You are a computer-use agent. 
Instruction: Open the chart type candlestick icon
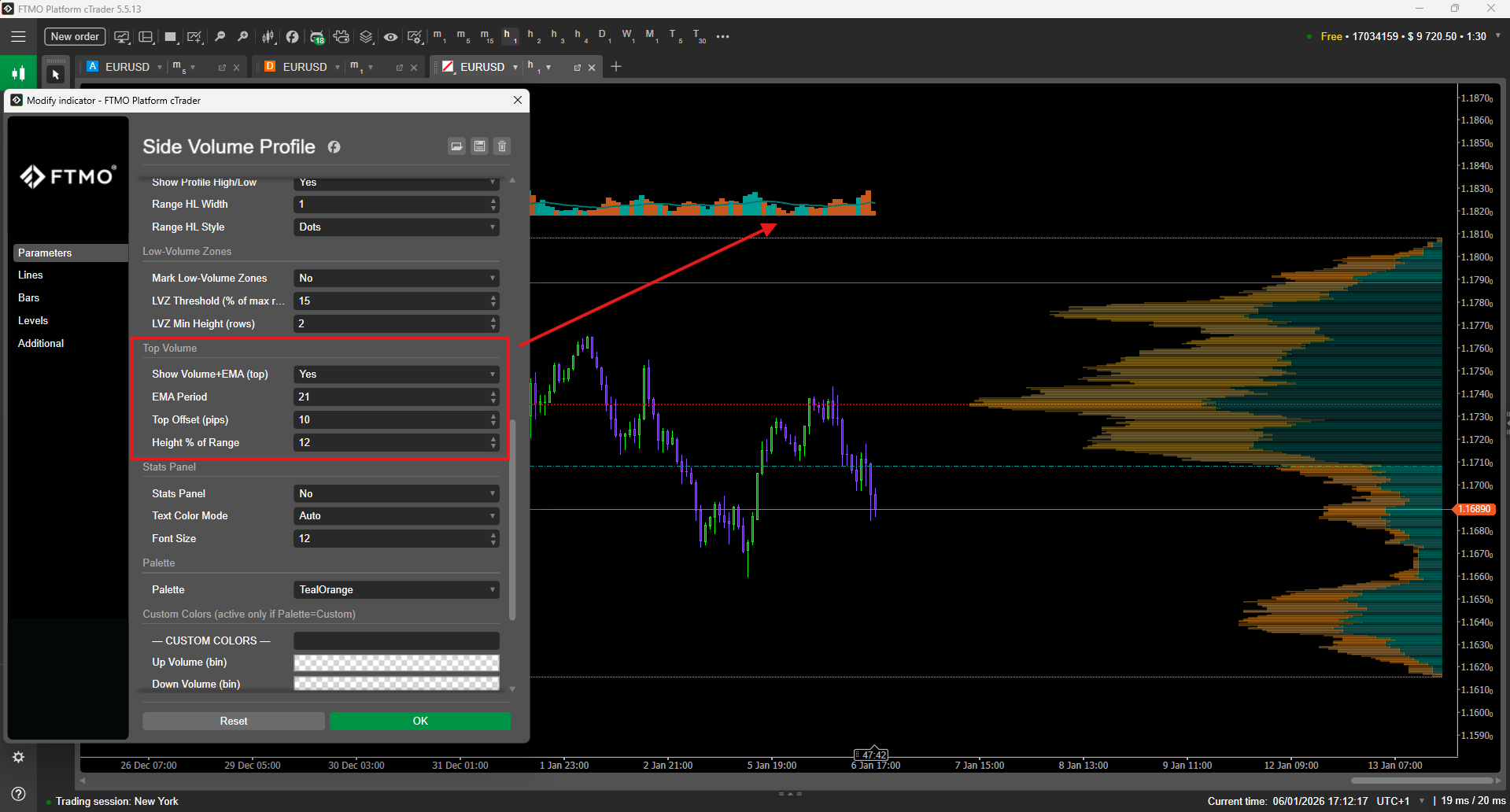tap(268, 36)
